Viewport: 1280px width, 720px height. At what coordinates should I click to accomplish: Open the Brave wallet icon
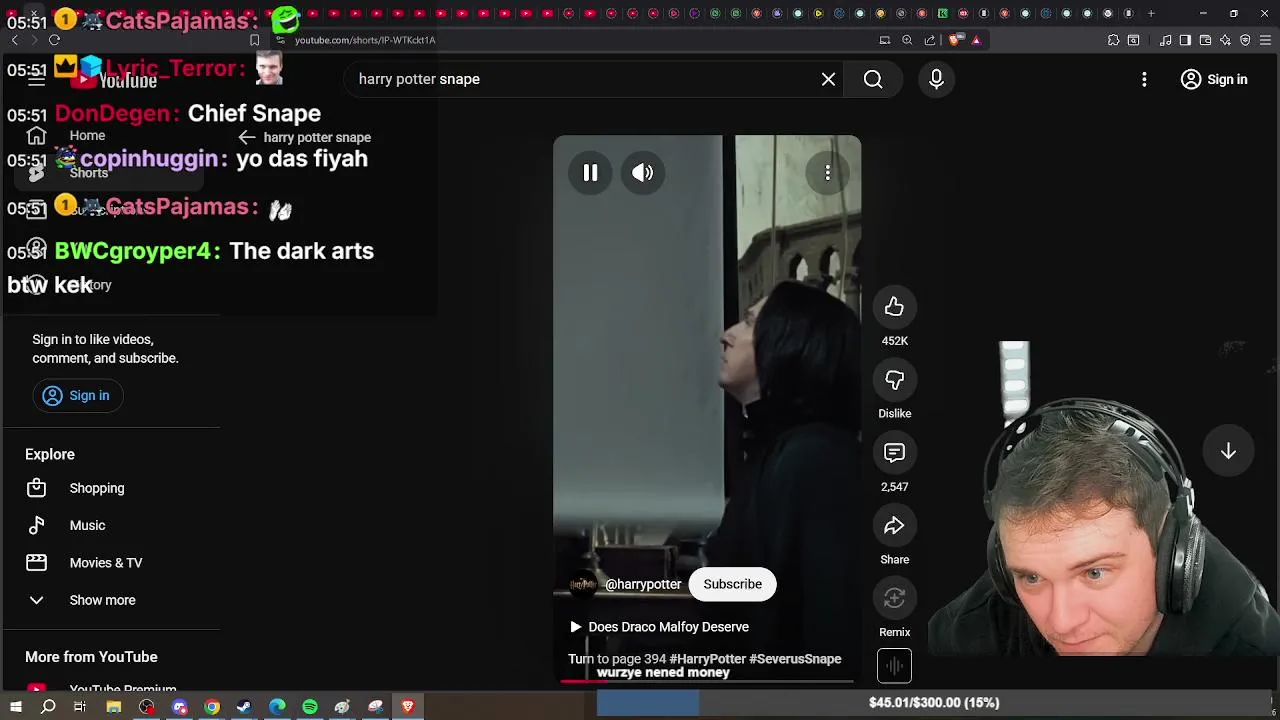(1205, 40)
